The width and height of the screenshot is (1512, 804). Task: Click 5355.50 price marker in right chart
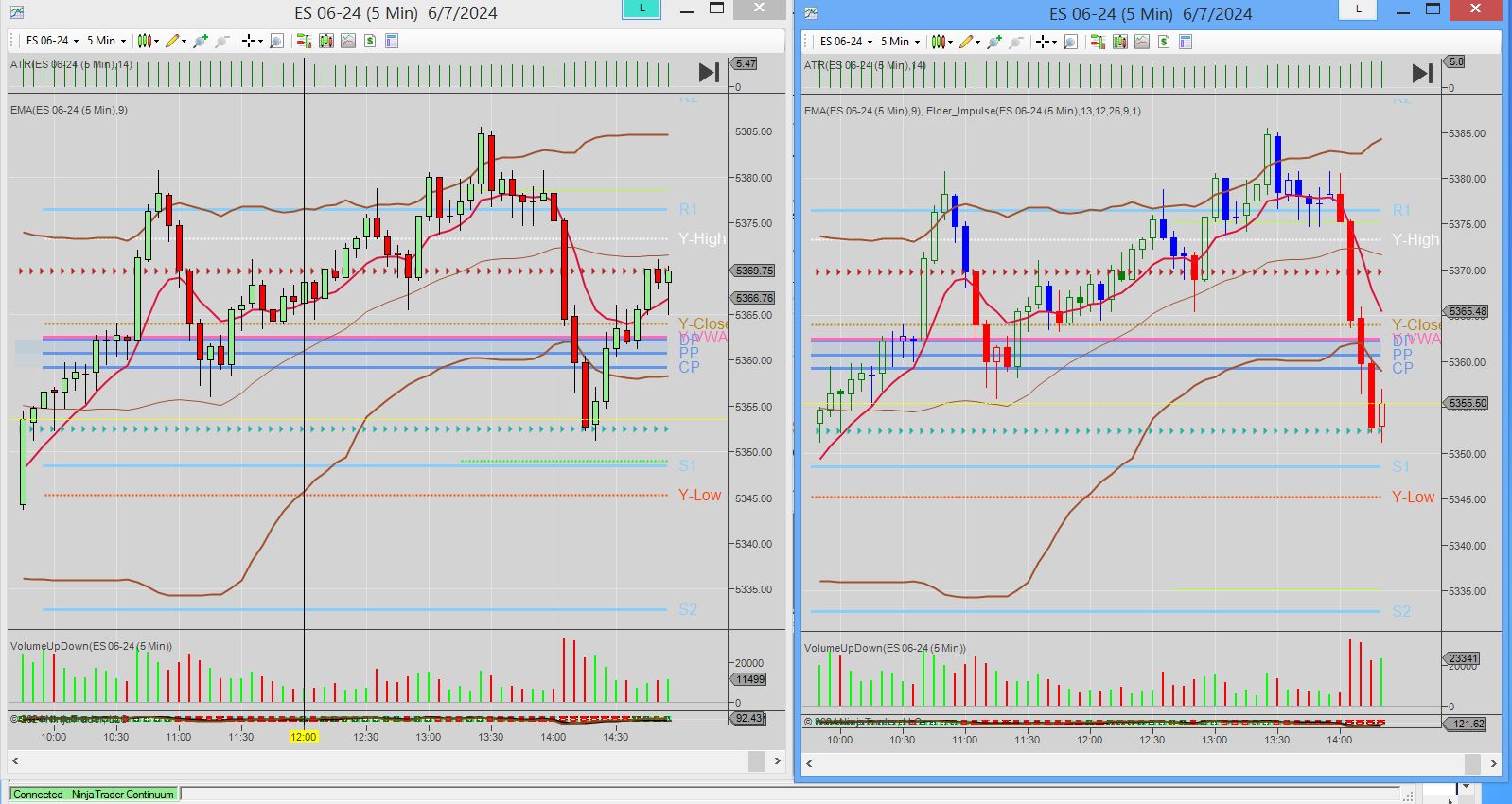tap(1467, 403)
